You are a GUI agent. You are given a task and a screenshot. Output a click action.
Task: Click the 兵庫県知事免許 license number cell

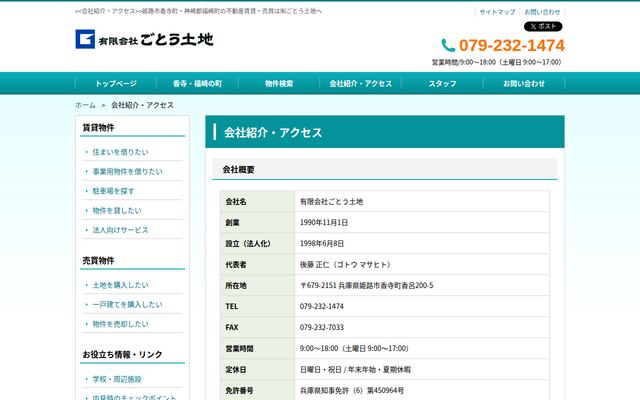point(422,391)
